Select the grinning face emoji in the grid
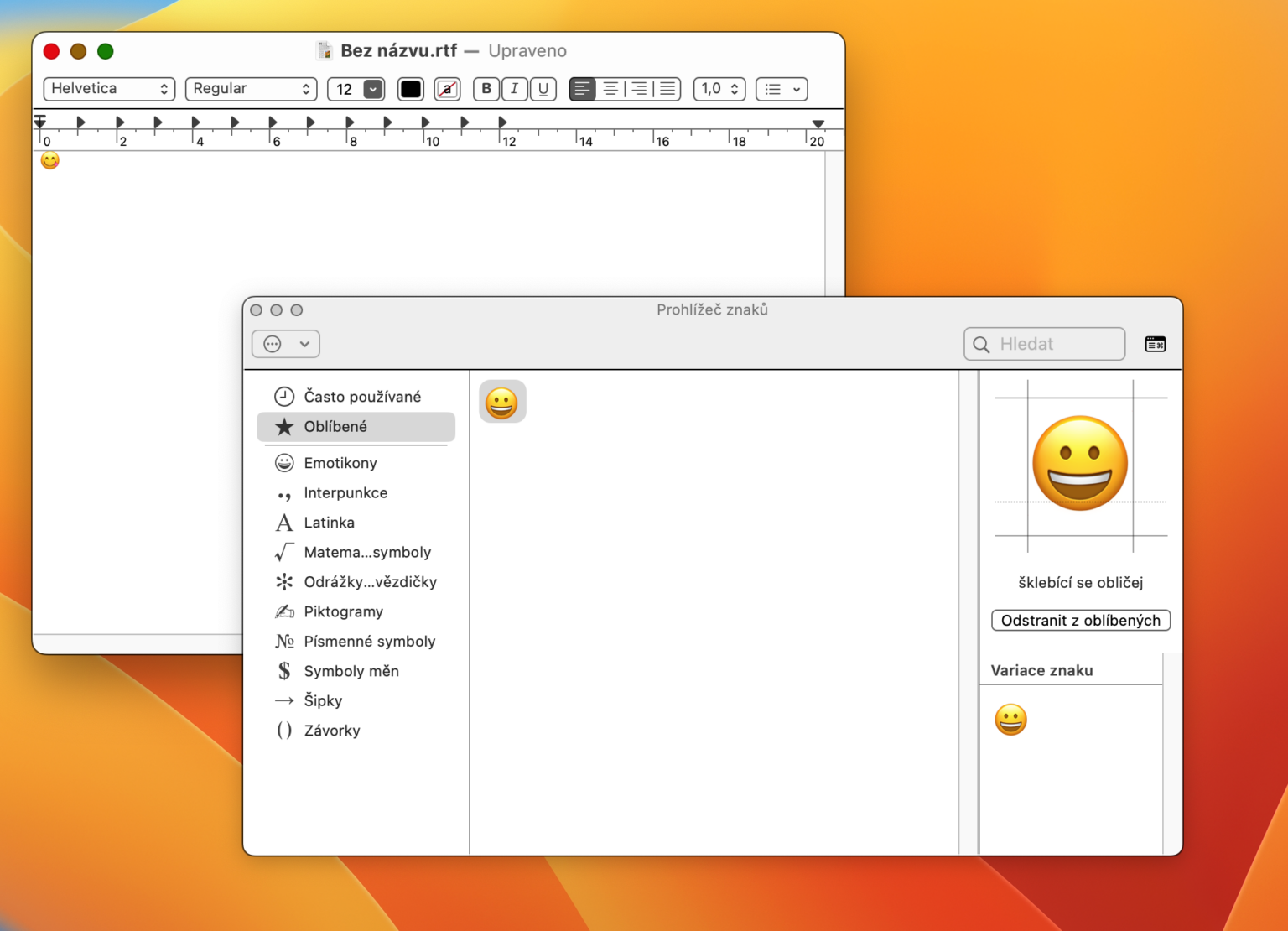The image size is (1288, 931). [502, 401]
